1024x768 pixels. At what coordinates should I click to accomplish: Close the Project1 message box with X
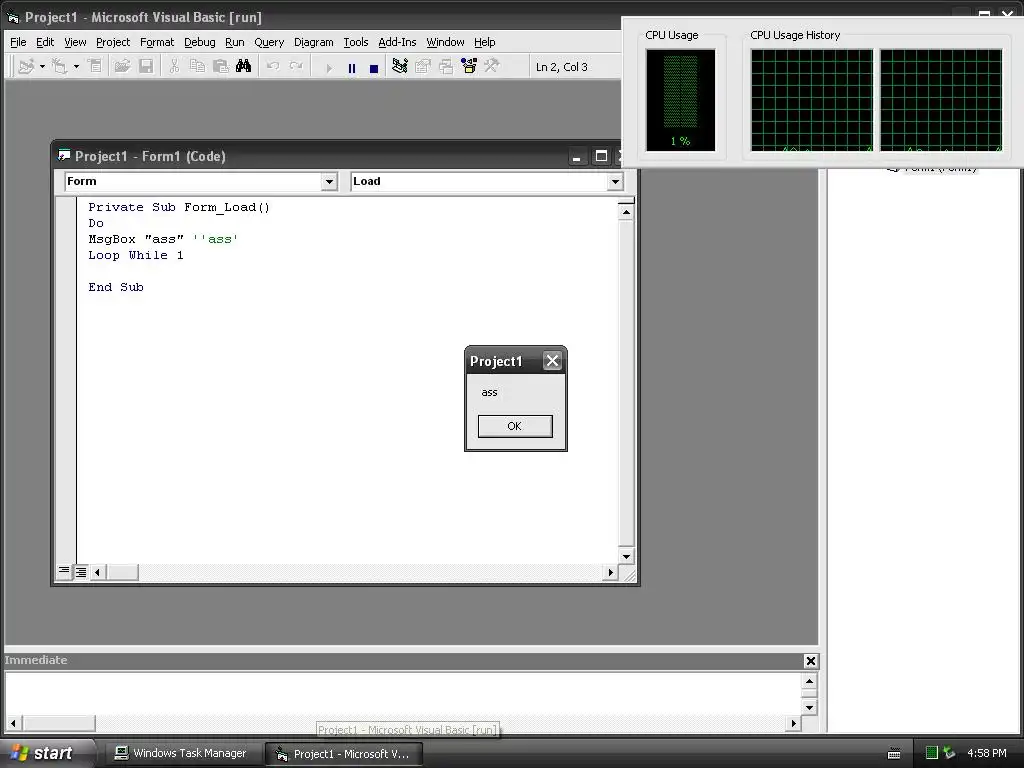click(x=552, y=360)
